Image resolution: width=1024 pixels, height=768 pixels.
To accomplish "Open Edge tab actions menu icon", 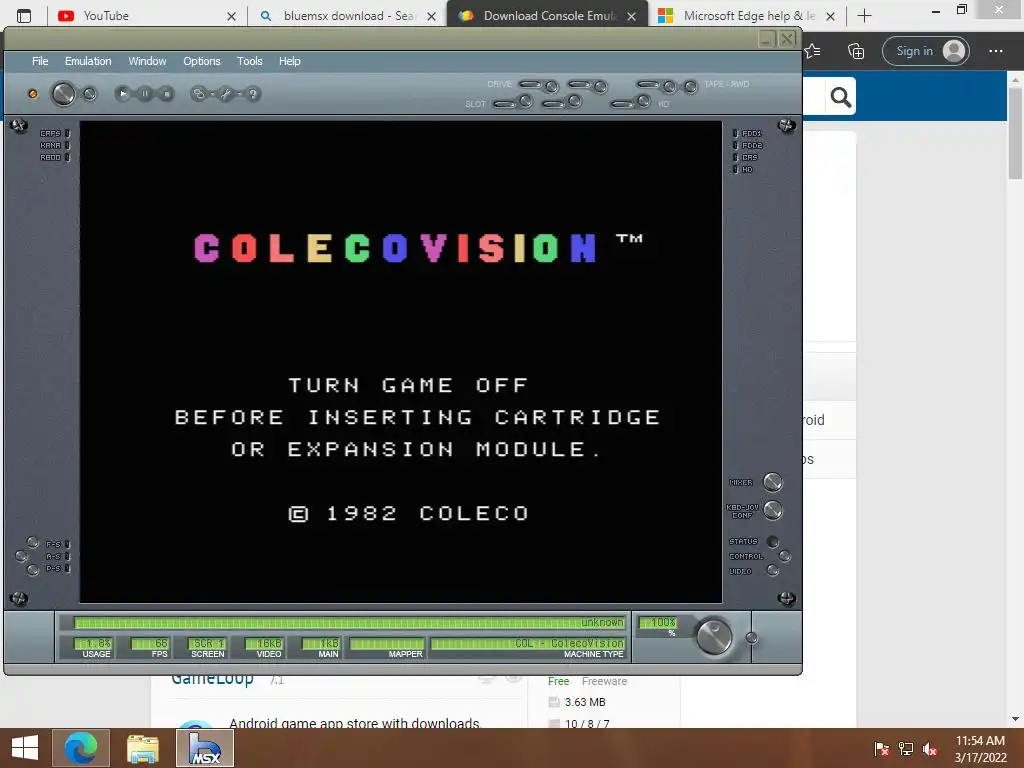I will tap(24, 16).
